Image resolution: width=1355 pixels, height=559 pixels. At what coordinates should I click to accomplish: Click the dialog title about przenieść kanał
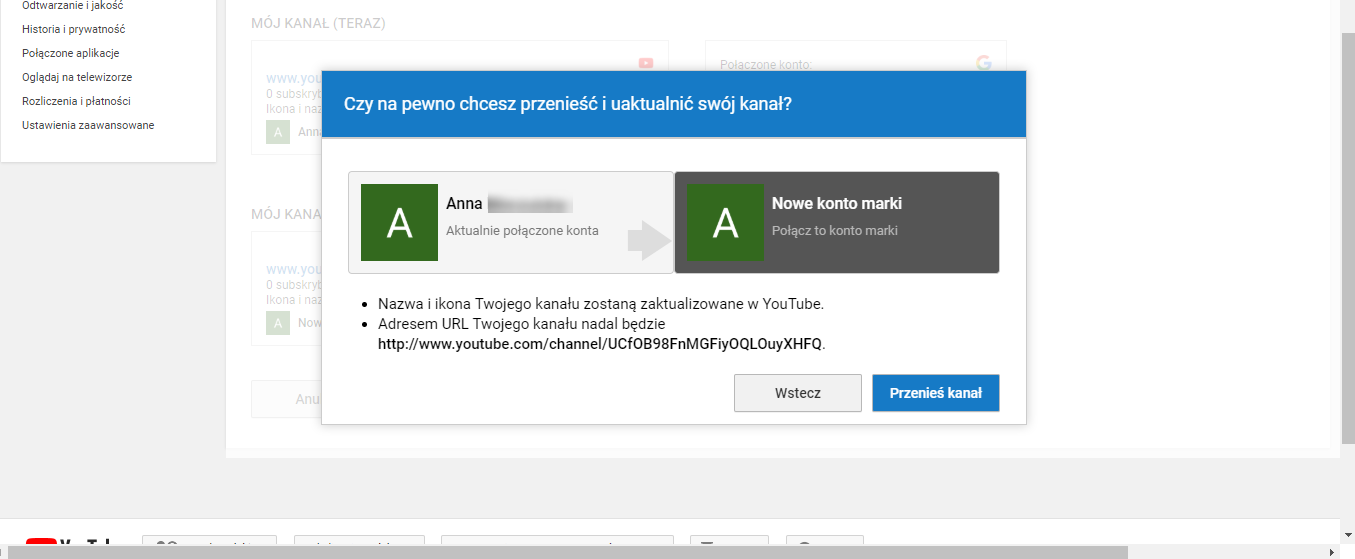(x=568, y=104)
